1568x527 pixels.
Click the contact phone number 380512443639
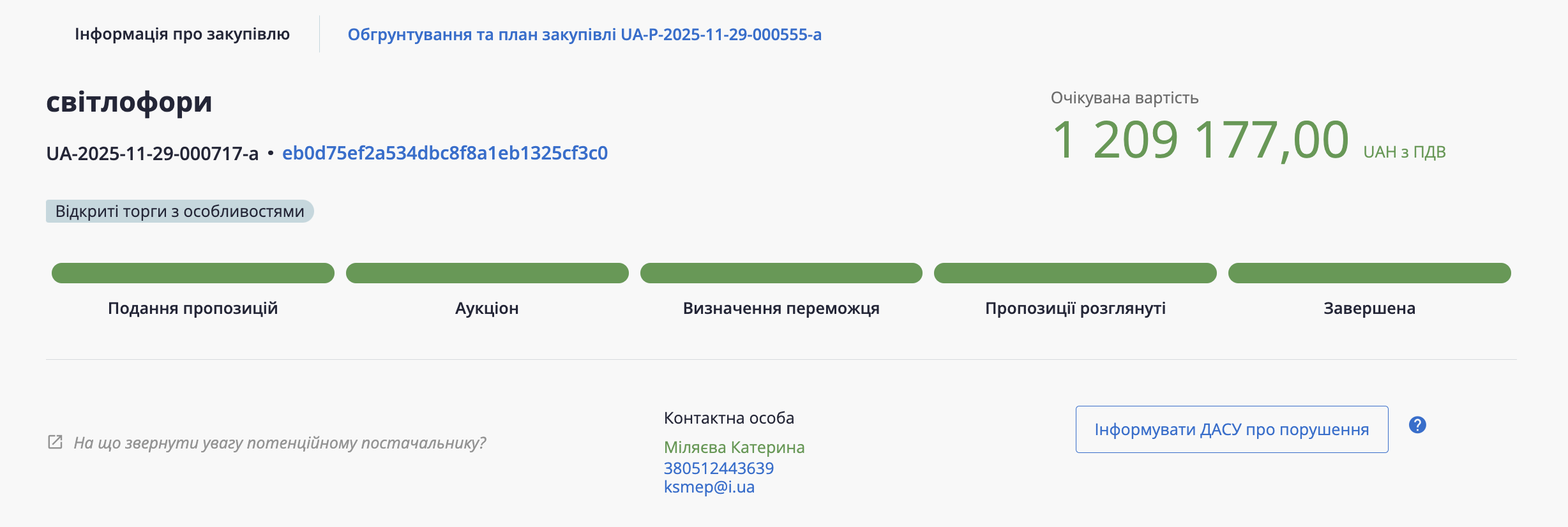pos(718,468)
